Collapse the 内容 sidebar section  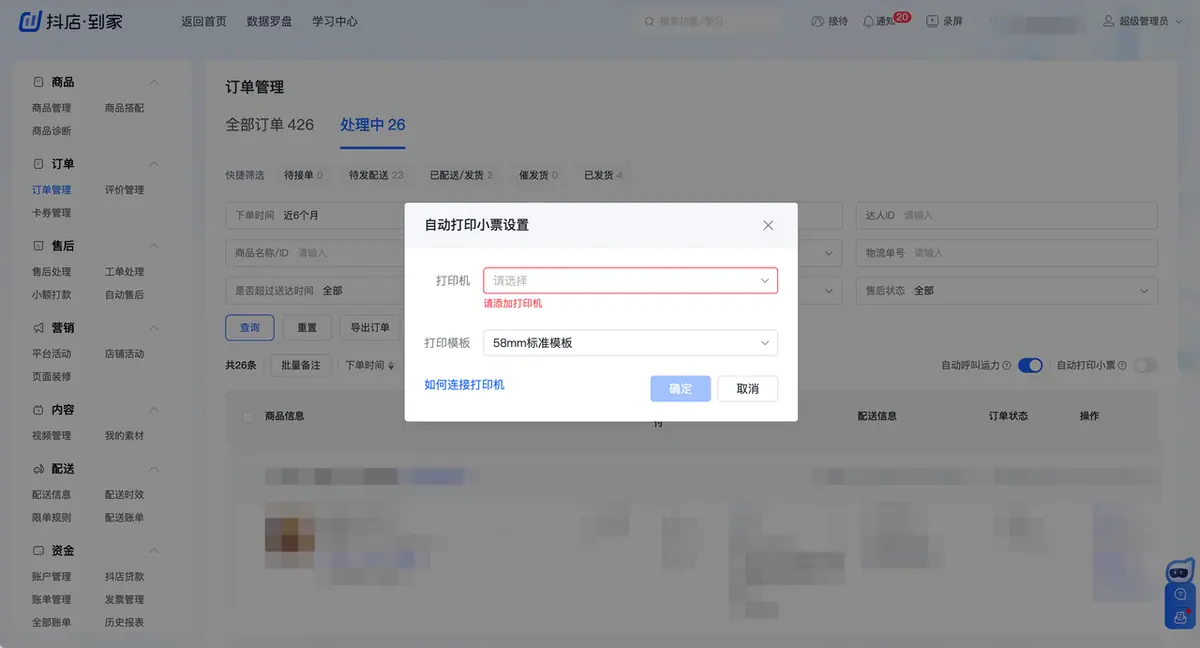pos(154,410)
